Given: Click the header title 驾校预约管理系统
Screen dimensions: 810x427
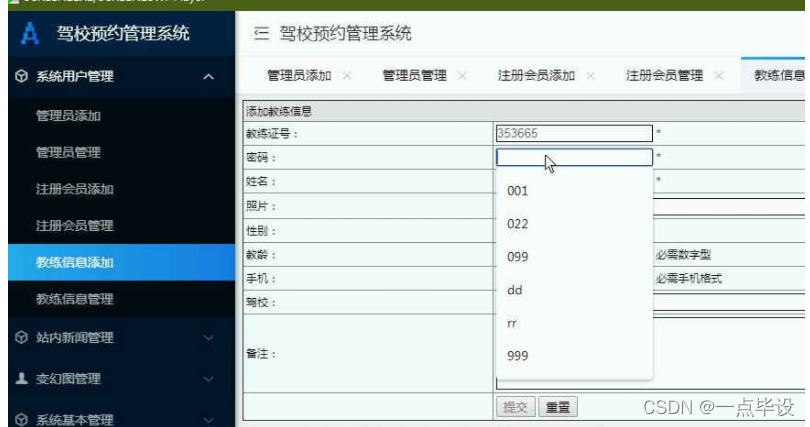Looking at the screenshot, I should [345, 34].
